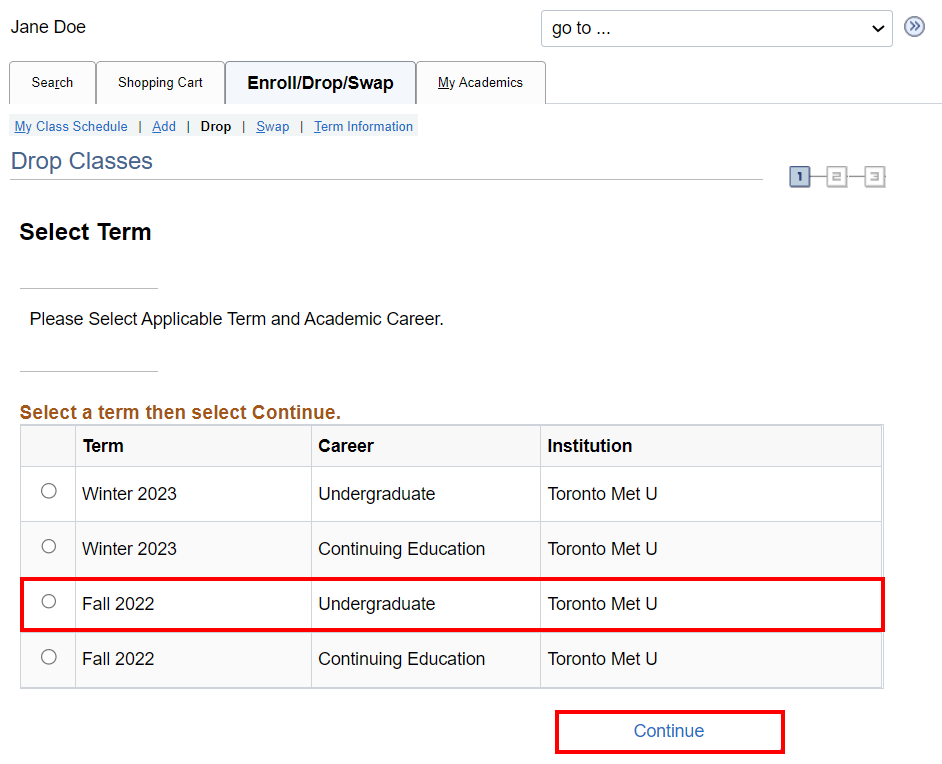Image resolution: width=942 pixels, height=764 pixels.
Task: Click the Term column header
Action: [x=103, y=446]
